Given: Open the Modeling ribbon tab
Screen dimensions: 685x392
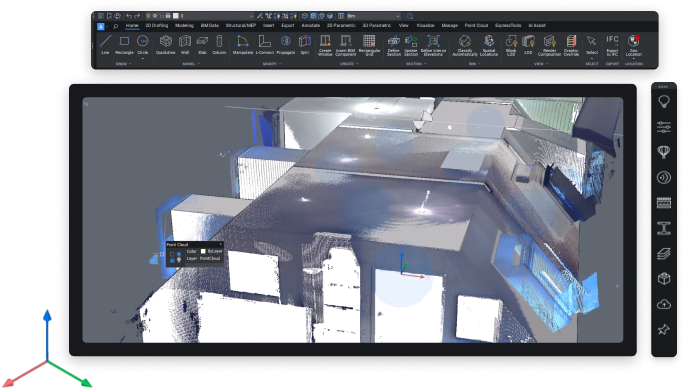Looking at the screenshot, I should pos(184,25).
